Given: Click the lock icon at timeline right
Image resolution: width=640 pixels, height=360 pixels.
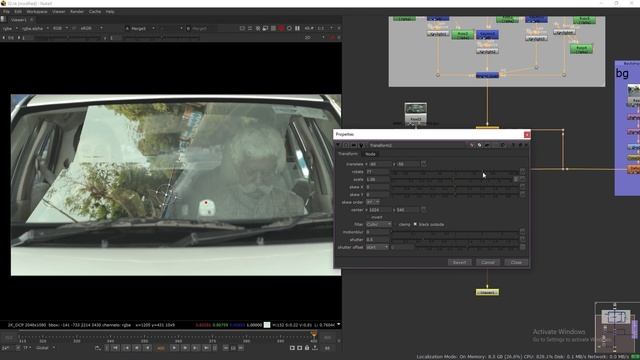Looking at the screenshot, I should coord(307,348).
